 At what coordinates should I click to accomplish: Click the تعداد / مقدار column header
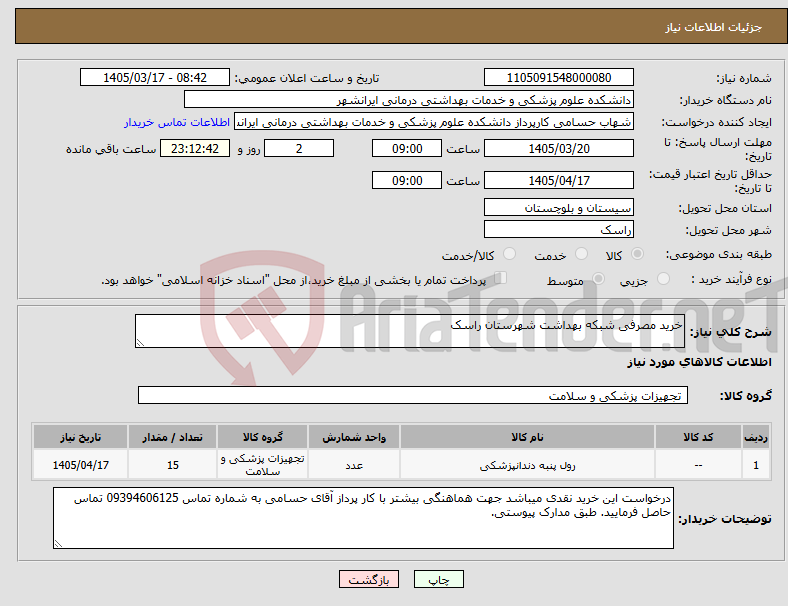coord(172,437)
